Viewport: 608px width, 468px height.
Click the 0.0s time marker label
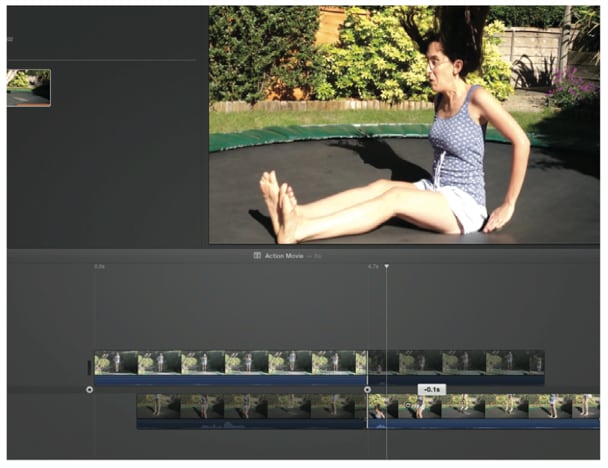pyautogui.click(x=99, y=266)
